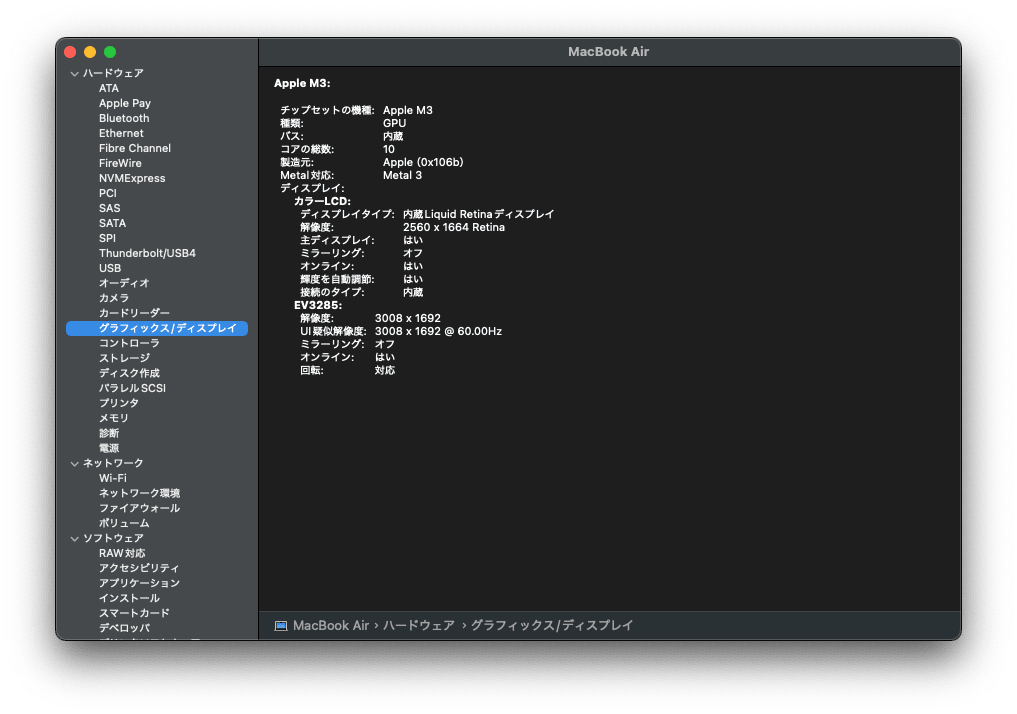Click the MacBook Air window title
The width and height of the screenshot is (1017, 714).
(608, 52)
